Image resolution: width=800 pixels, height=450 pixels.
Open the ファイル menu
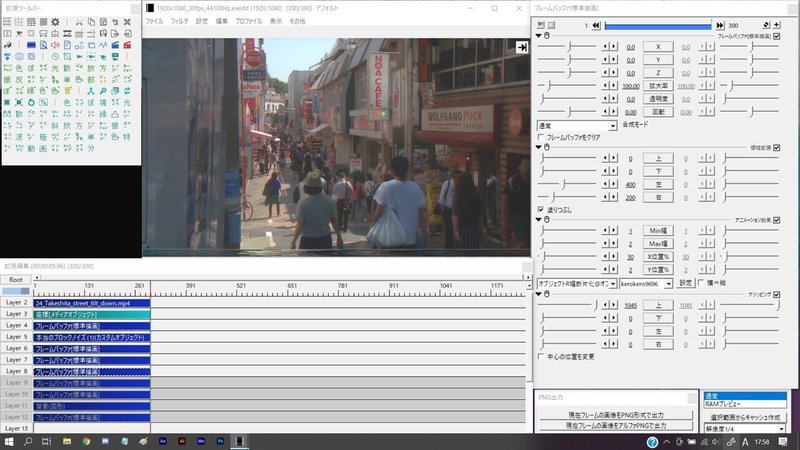coord(154,21)
